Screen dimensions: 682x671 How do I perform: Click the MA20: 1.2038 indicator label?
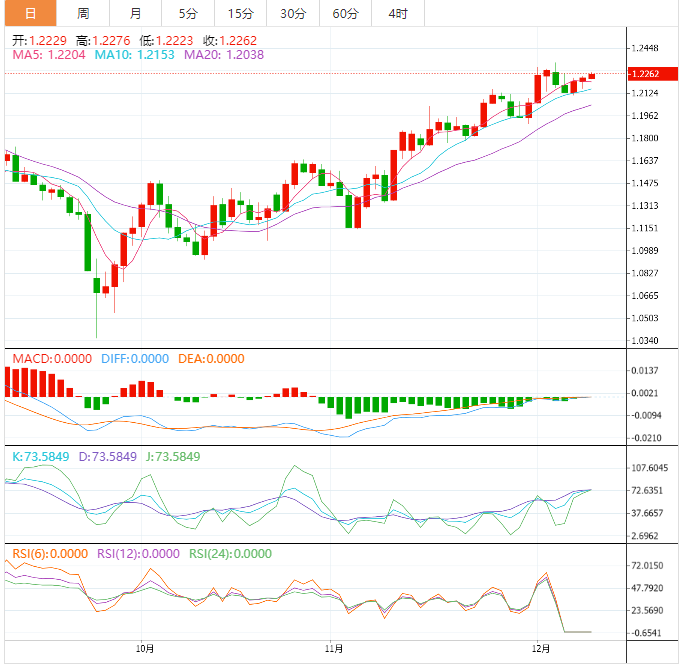click(x=224, y=55)
